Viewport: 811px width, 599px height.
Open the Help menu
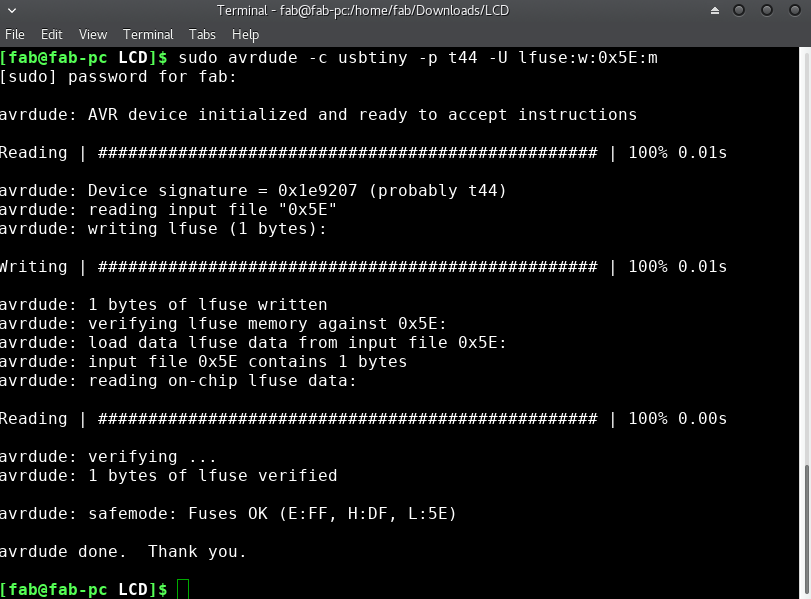(x=245, y=35)
